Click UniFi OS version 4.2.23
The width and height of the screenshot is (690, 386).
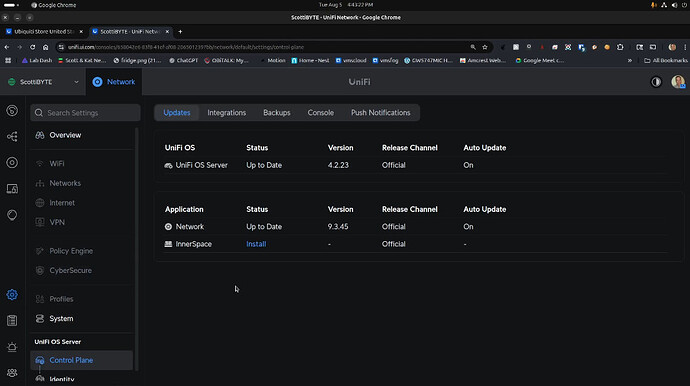click(338, 165)
